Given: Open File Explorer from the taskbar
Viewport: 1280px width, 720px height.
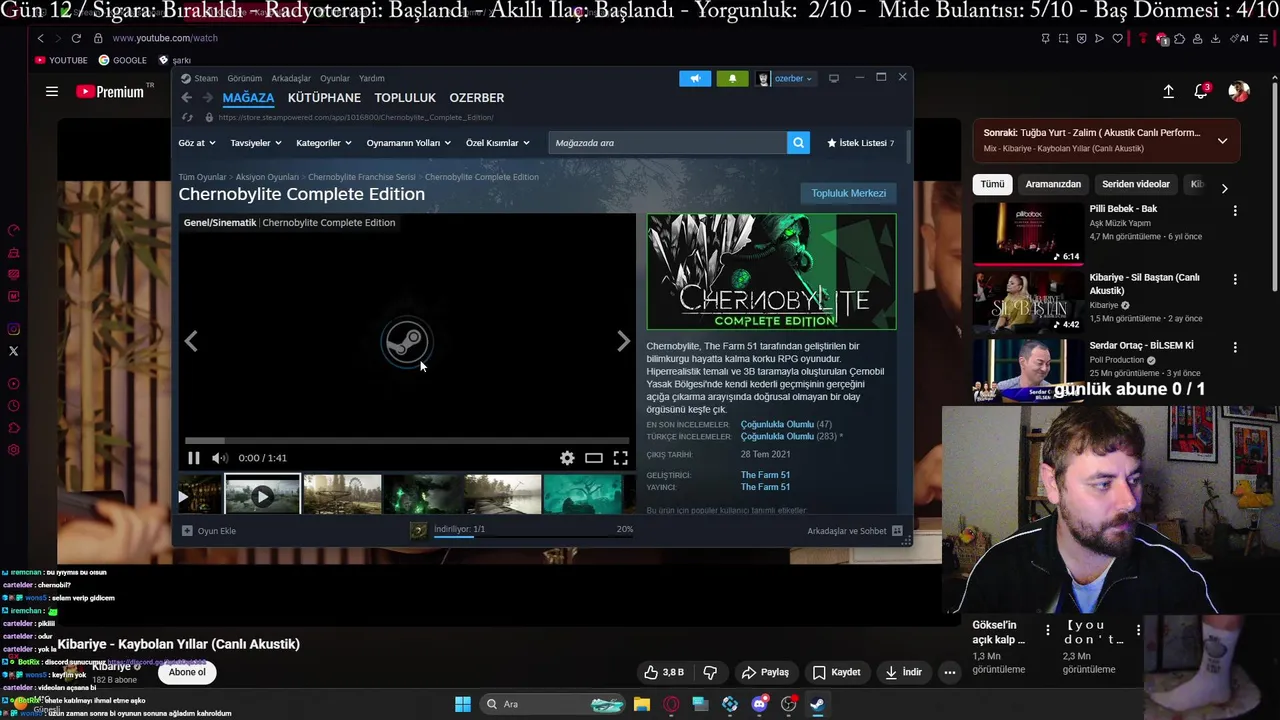Looking at the screenshot, I should point(642,704).
